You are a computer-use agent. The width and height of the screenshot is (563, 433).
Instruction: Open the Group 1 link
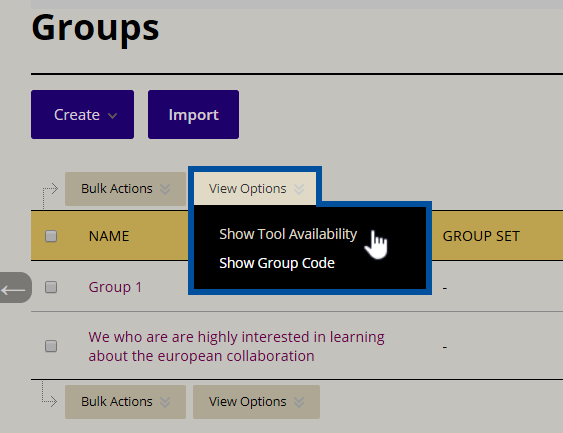tap(115, 287)
